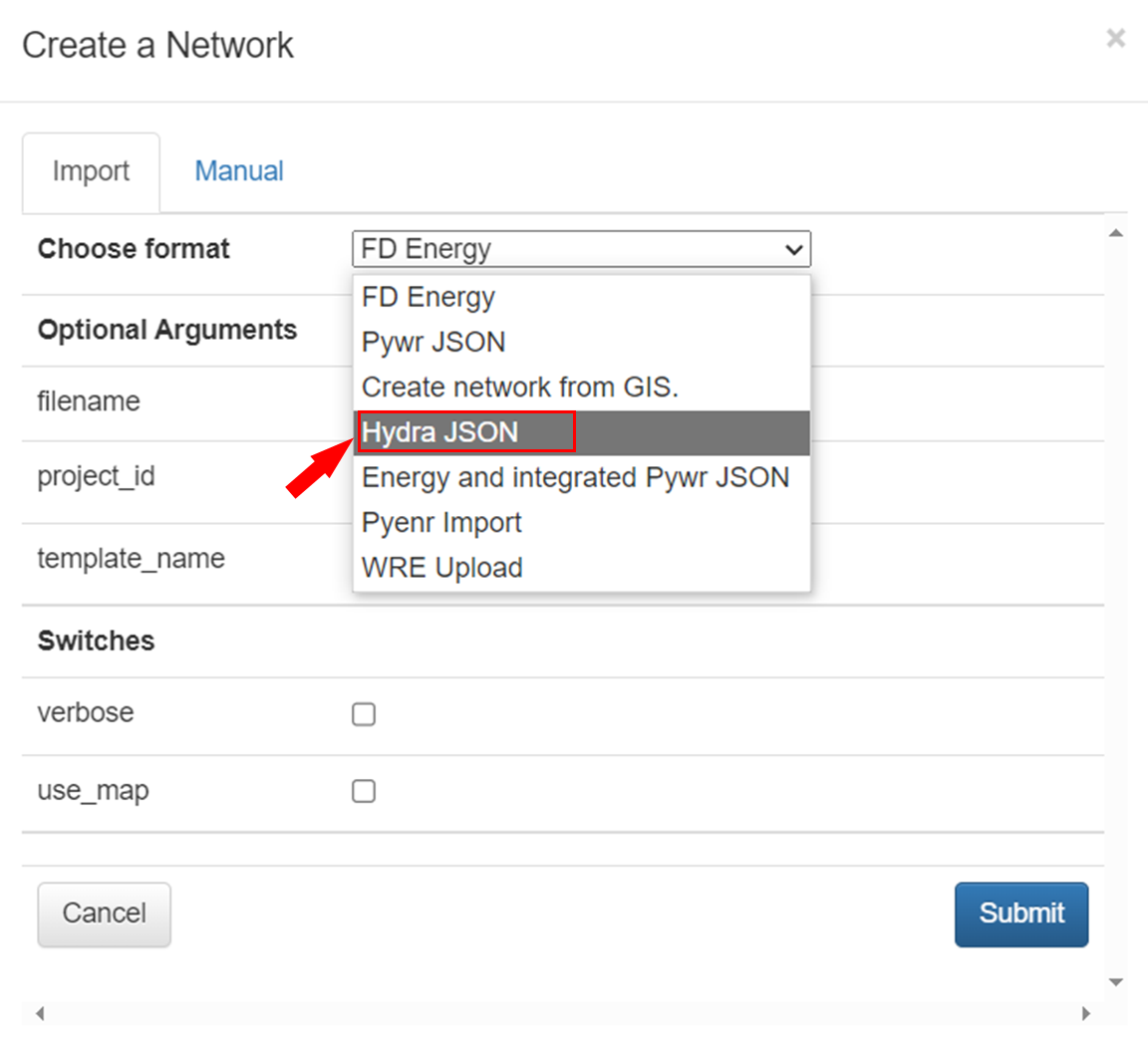Select FD Energy from format list
The height and width of the screenshot is (1047, 1148).
click(429, 297)
